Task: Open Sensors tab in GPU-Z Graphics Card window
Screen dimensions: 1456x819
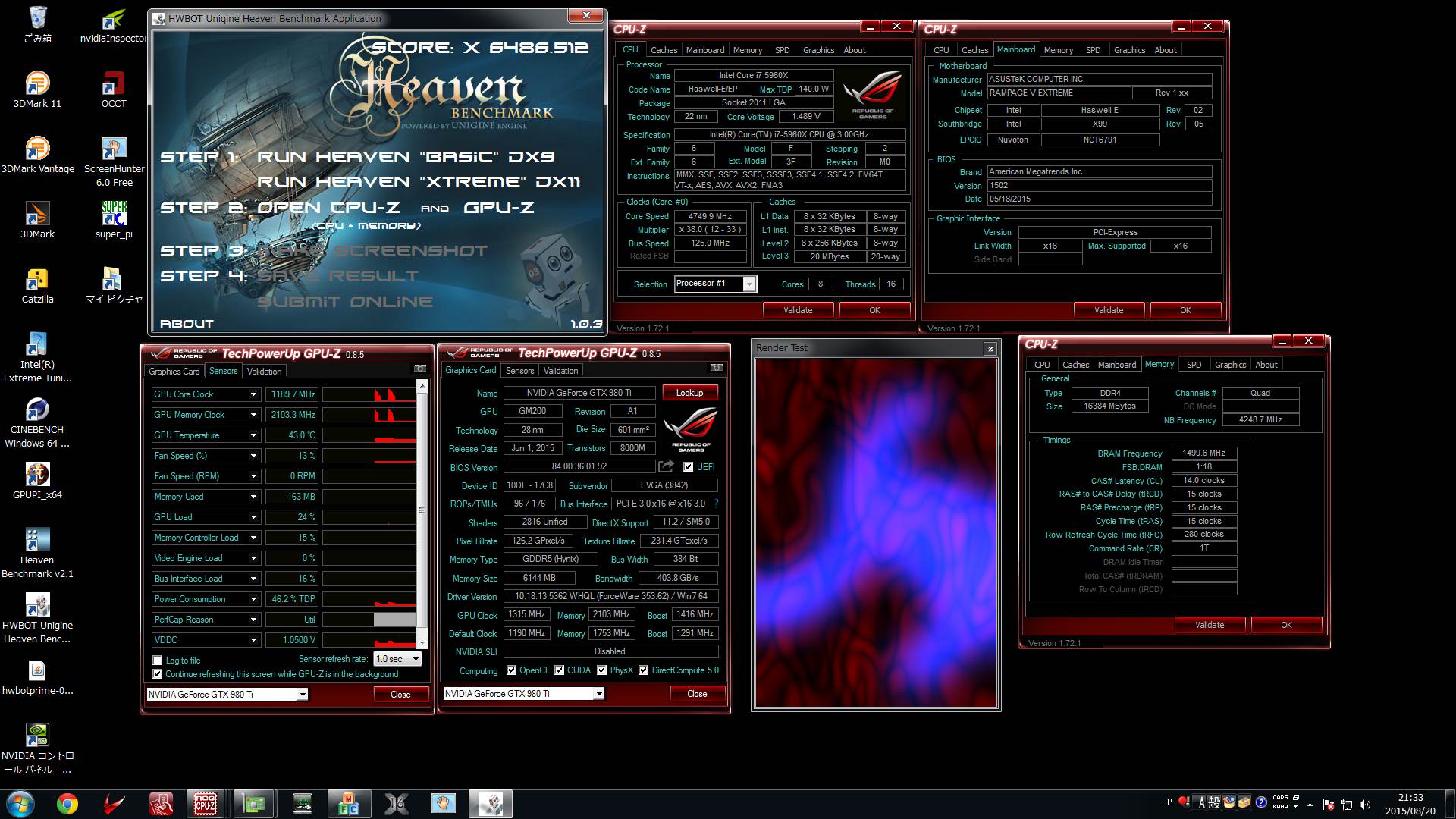Action: tap(519, 371)
